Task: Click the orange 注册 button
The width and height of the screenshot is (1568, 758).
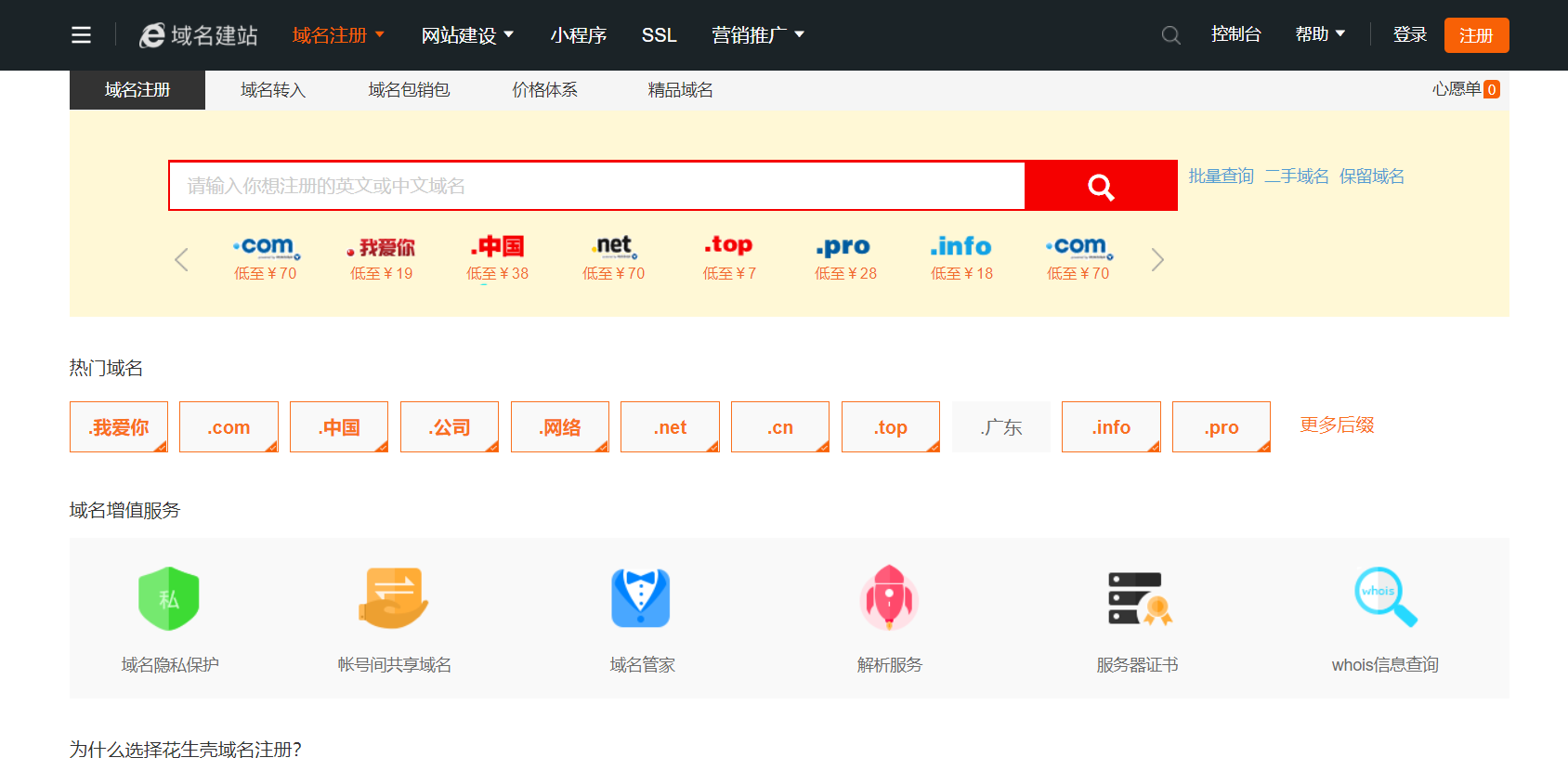Action: coord(1477,35)
